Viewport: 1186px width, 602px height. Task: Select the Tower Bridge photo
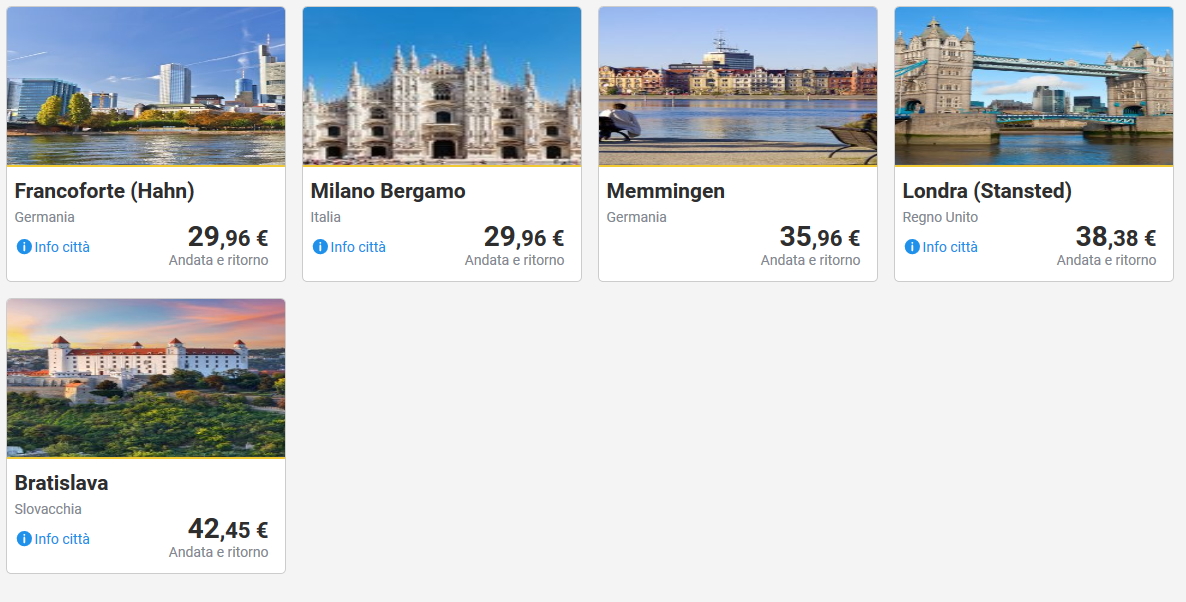(x=1034, y=86)
